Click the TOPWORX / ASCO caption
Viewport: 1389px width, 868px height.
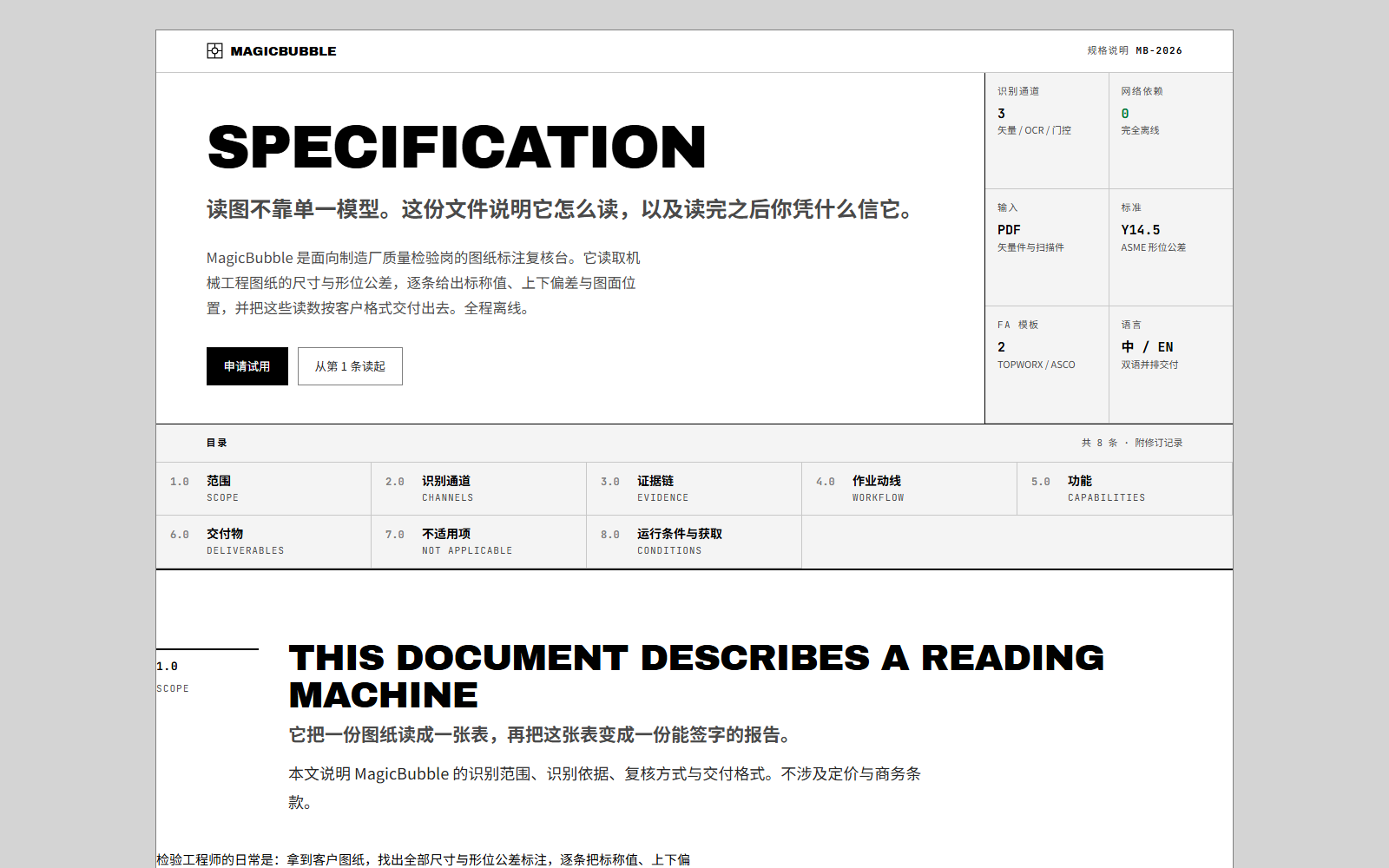(1036, 365)
